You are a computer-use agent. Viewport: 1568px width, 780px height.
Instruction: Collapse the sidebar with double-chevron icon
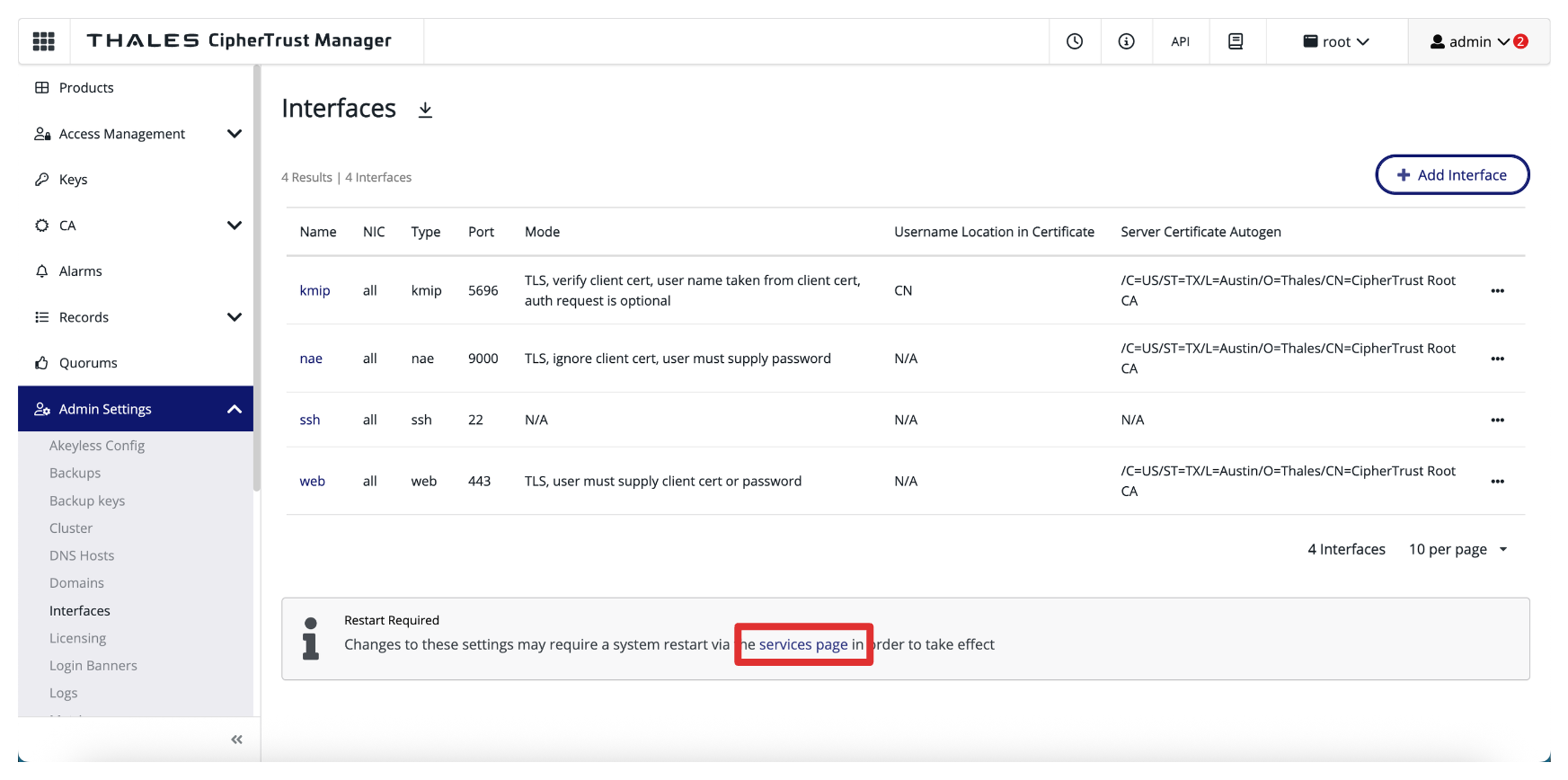[237, 740]
